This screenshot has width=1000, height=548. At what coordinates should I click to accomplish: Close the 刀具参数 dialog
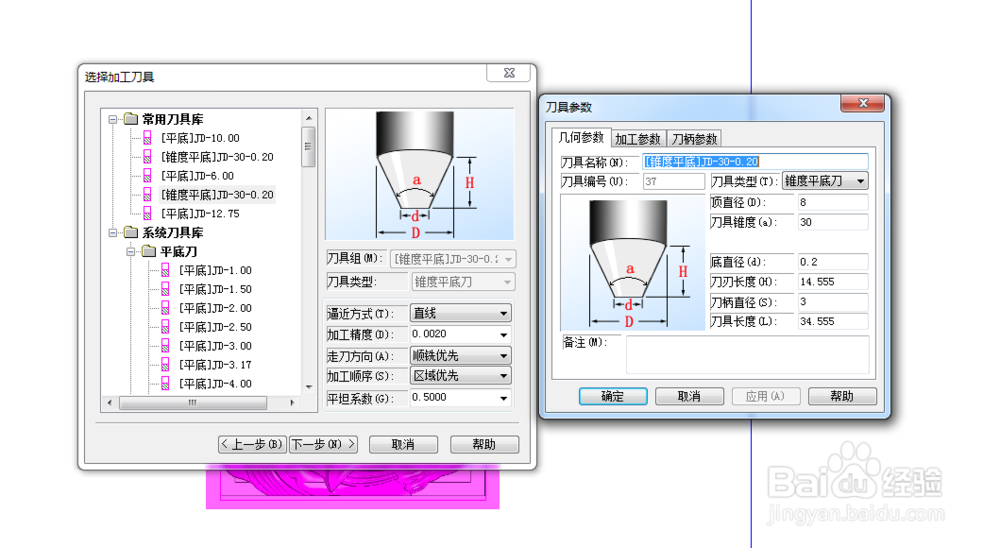point(862,103)
